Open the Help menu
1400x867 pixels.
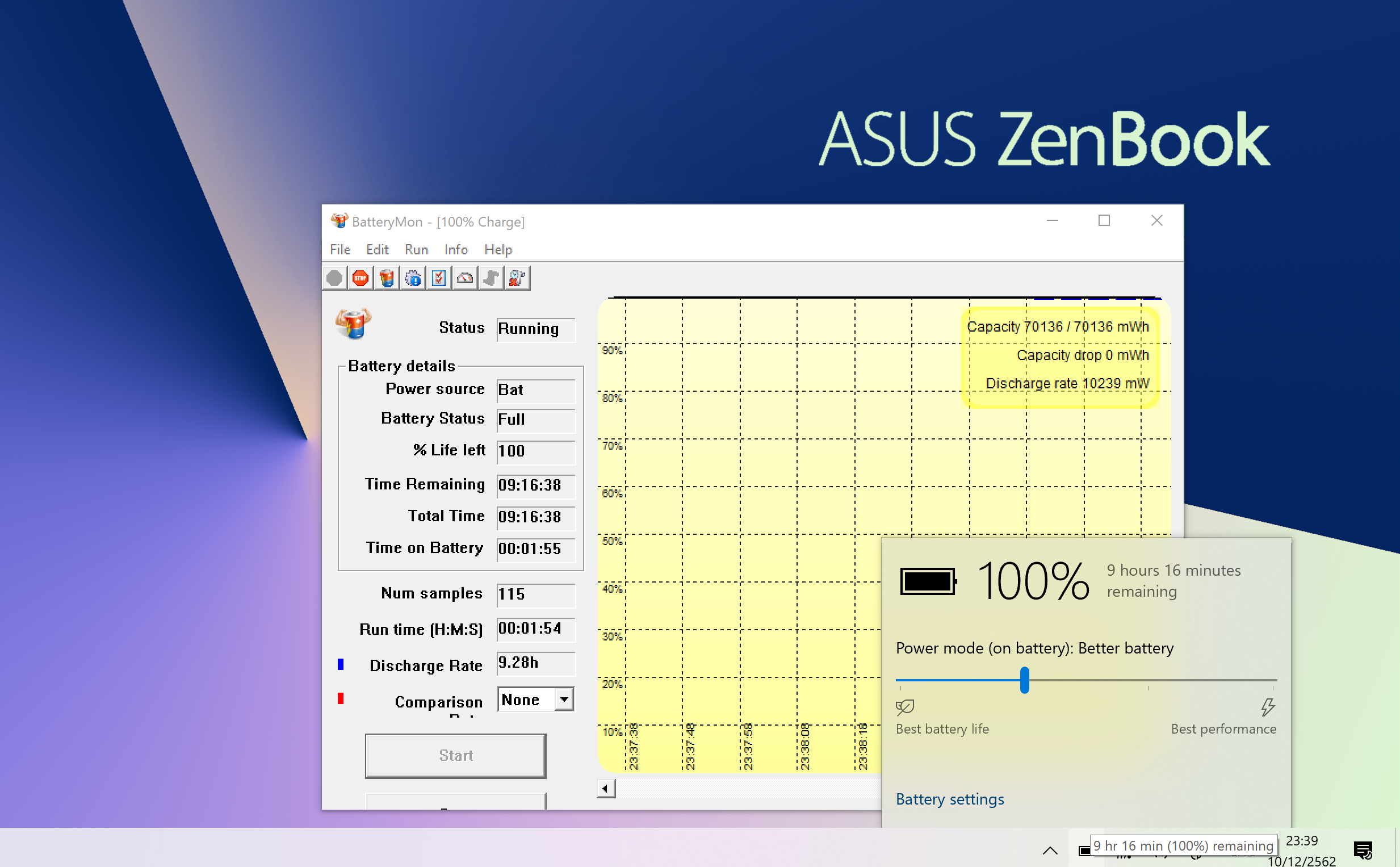[498, 249]
